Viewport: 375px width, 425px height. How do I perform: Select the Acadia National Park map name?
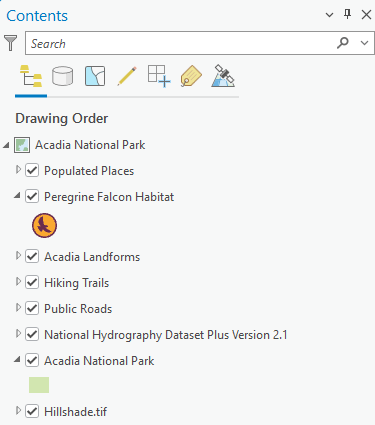point(90,145)
